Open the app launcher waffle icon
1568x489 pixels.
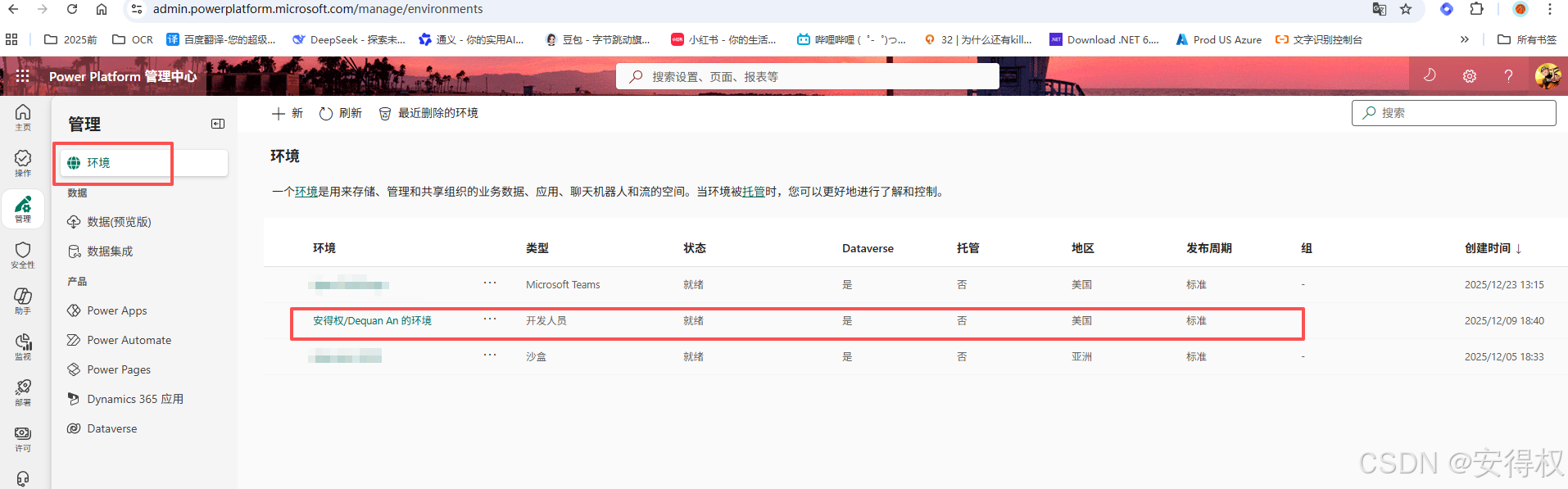[x=22, y=76]
